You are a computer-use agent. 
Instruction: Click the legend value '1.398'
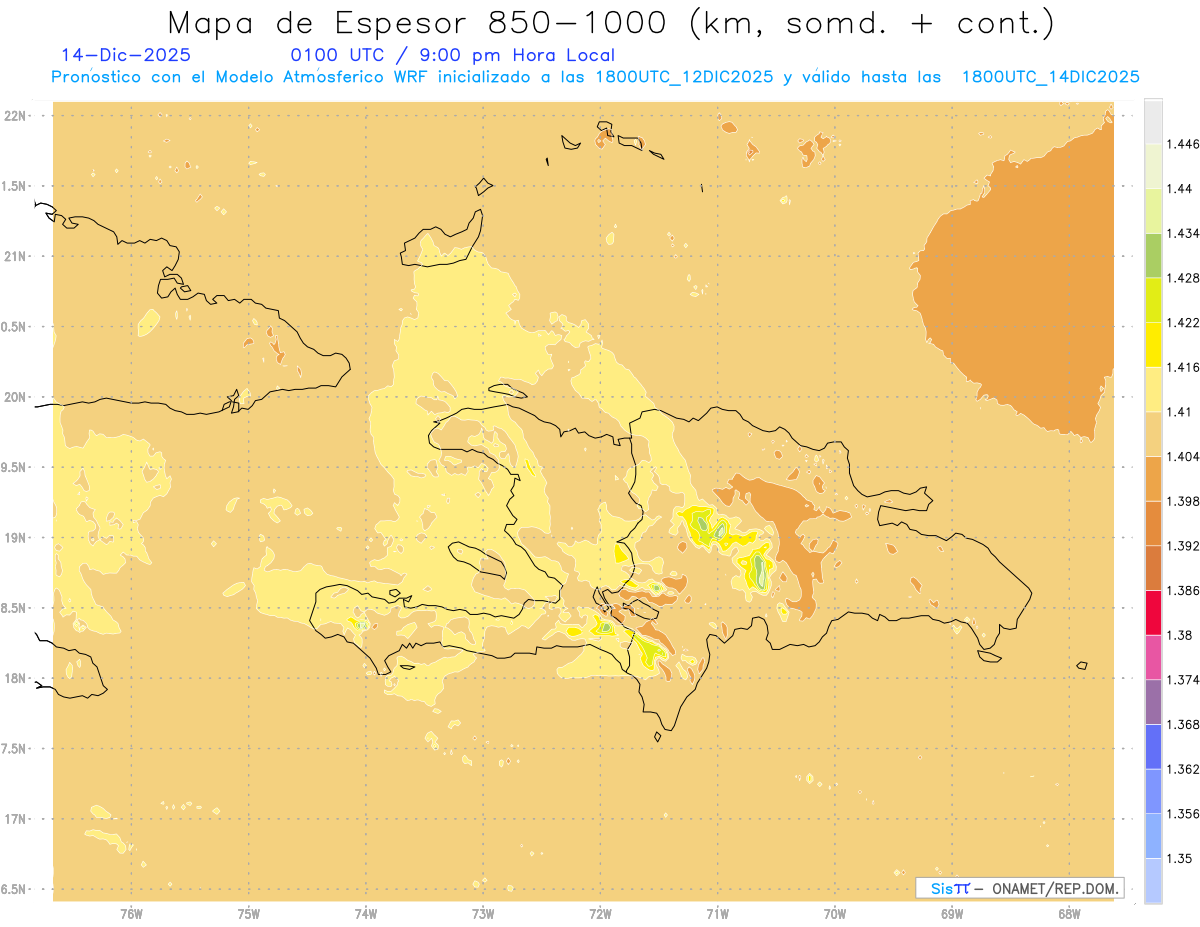point(1183,501)
